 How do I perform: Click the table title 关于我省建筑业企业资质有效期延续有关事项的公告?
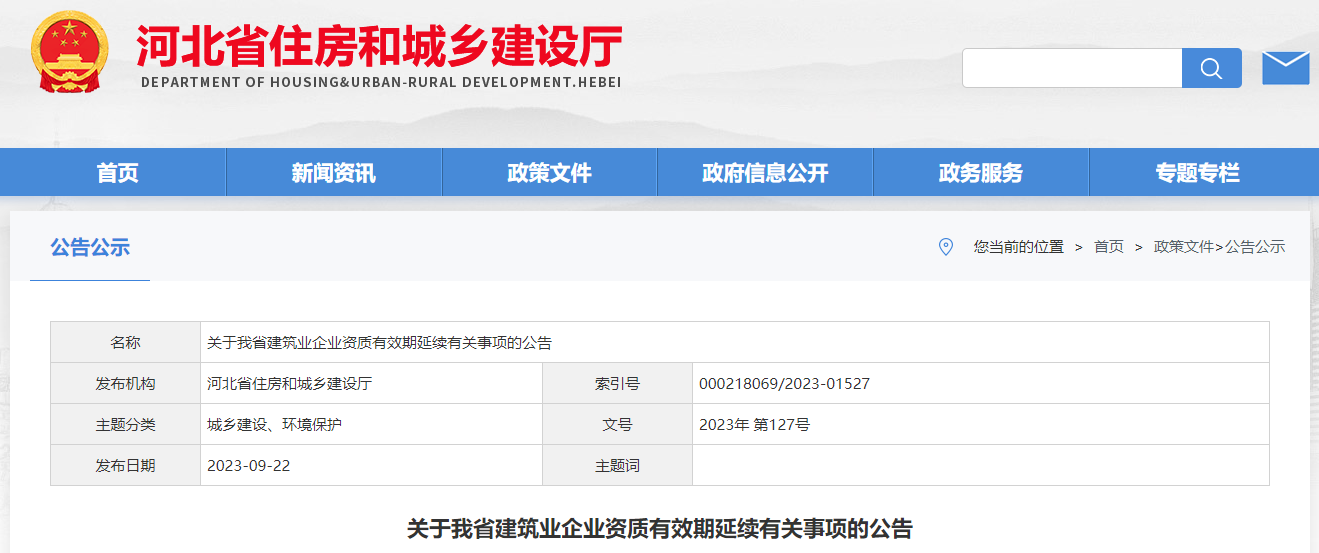(x=379, y=343)
